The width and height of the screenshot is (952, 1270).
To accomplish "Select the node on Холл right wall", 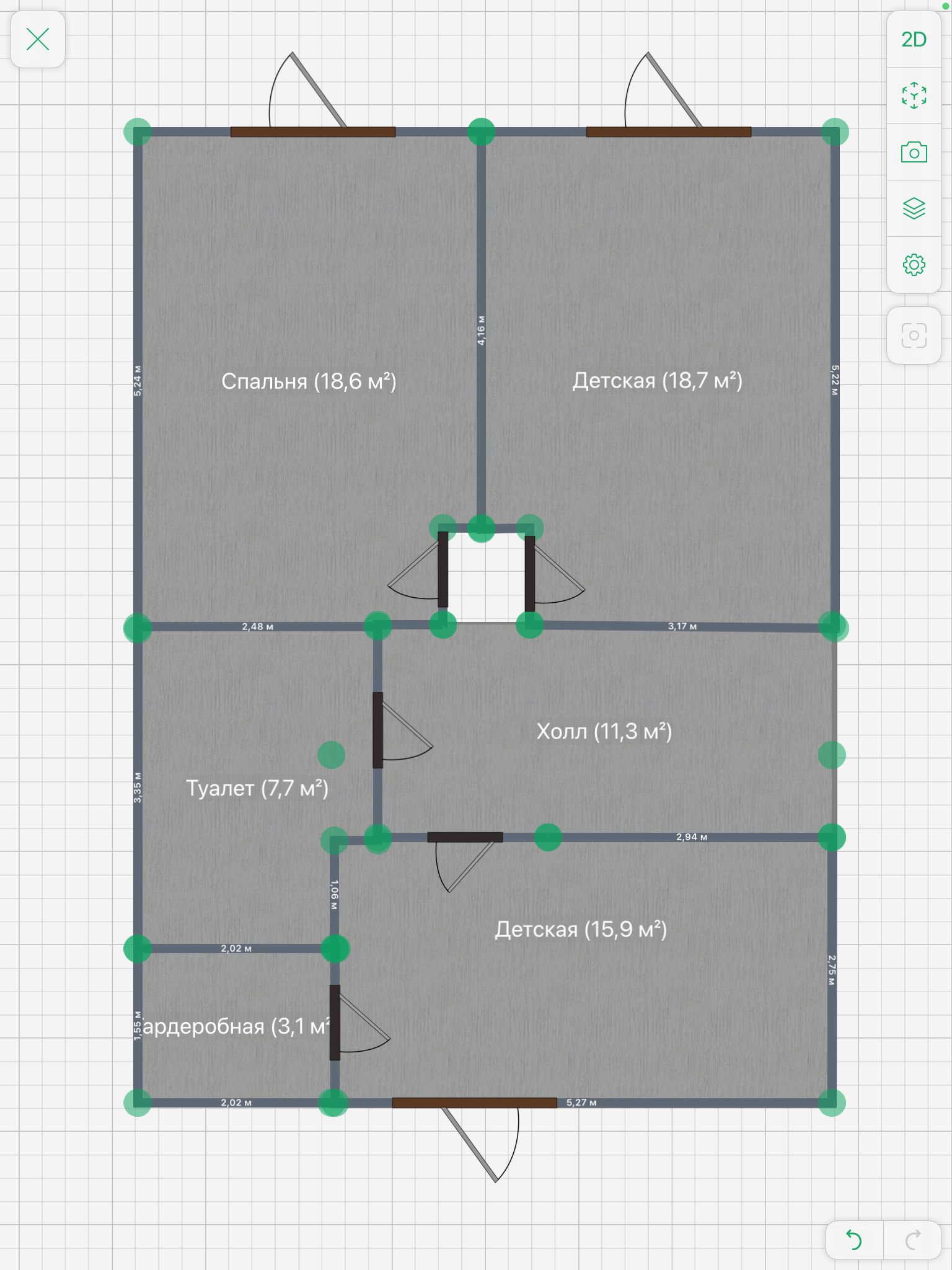I will 832,755.
